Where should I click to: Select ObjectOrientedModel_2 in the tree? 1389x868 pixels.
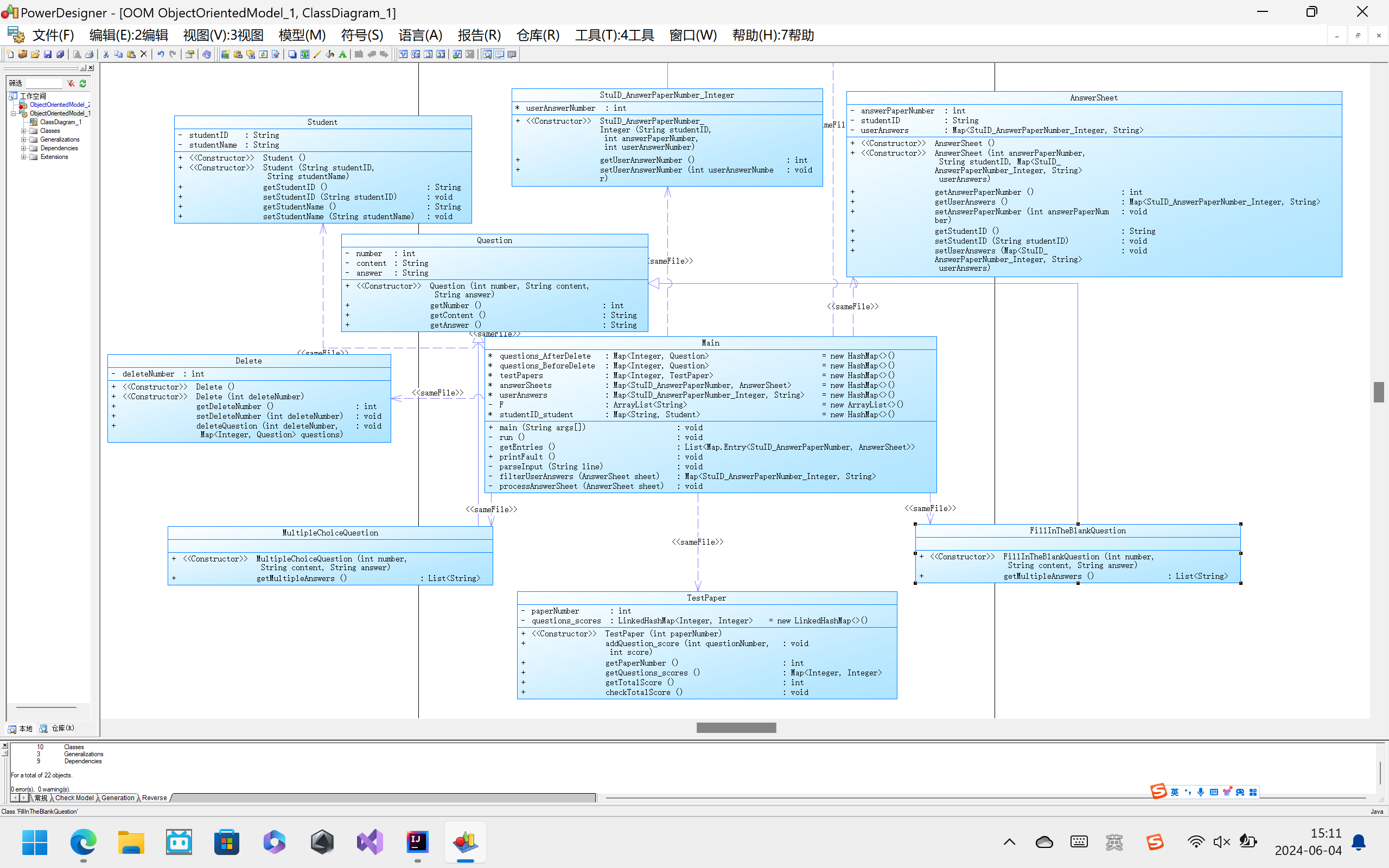60,105
